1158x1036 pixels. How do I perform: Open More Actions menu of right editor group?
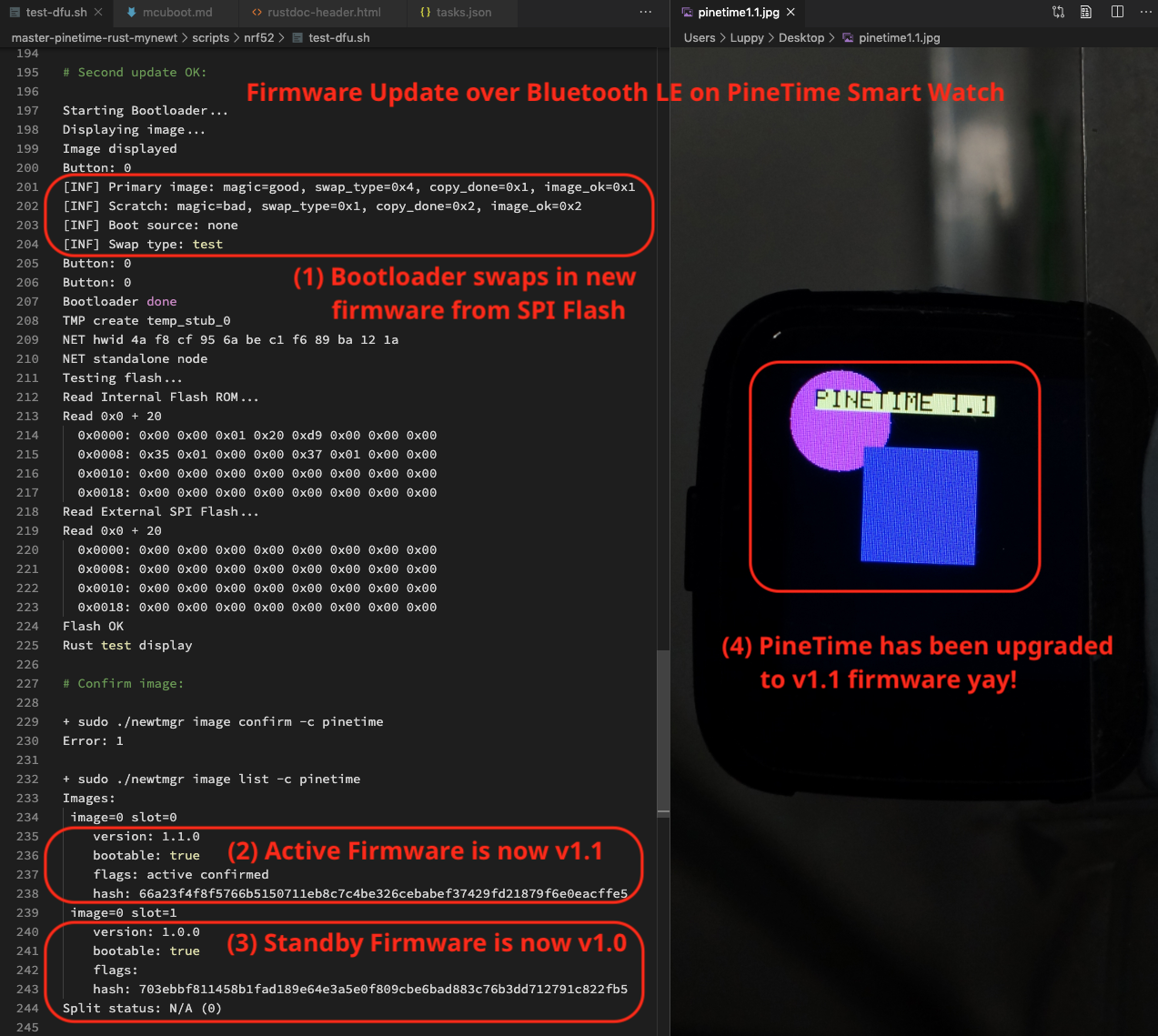[1145, 12]
